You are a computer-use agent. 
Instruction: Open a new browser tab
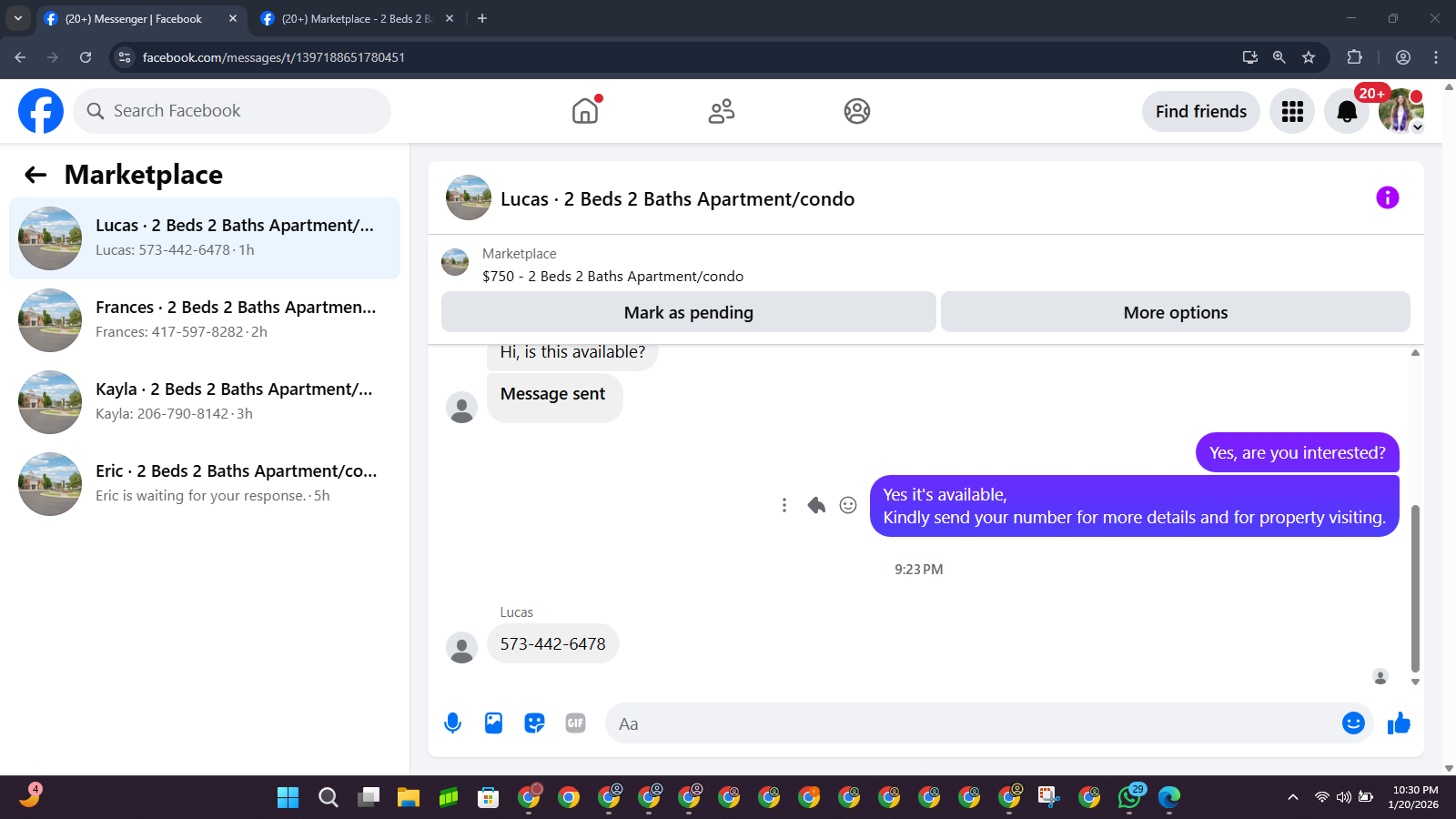[x=482, y=18]
